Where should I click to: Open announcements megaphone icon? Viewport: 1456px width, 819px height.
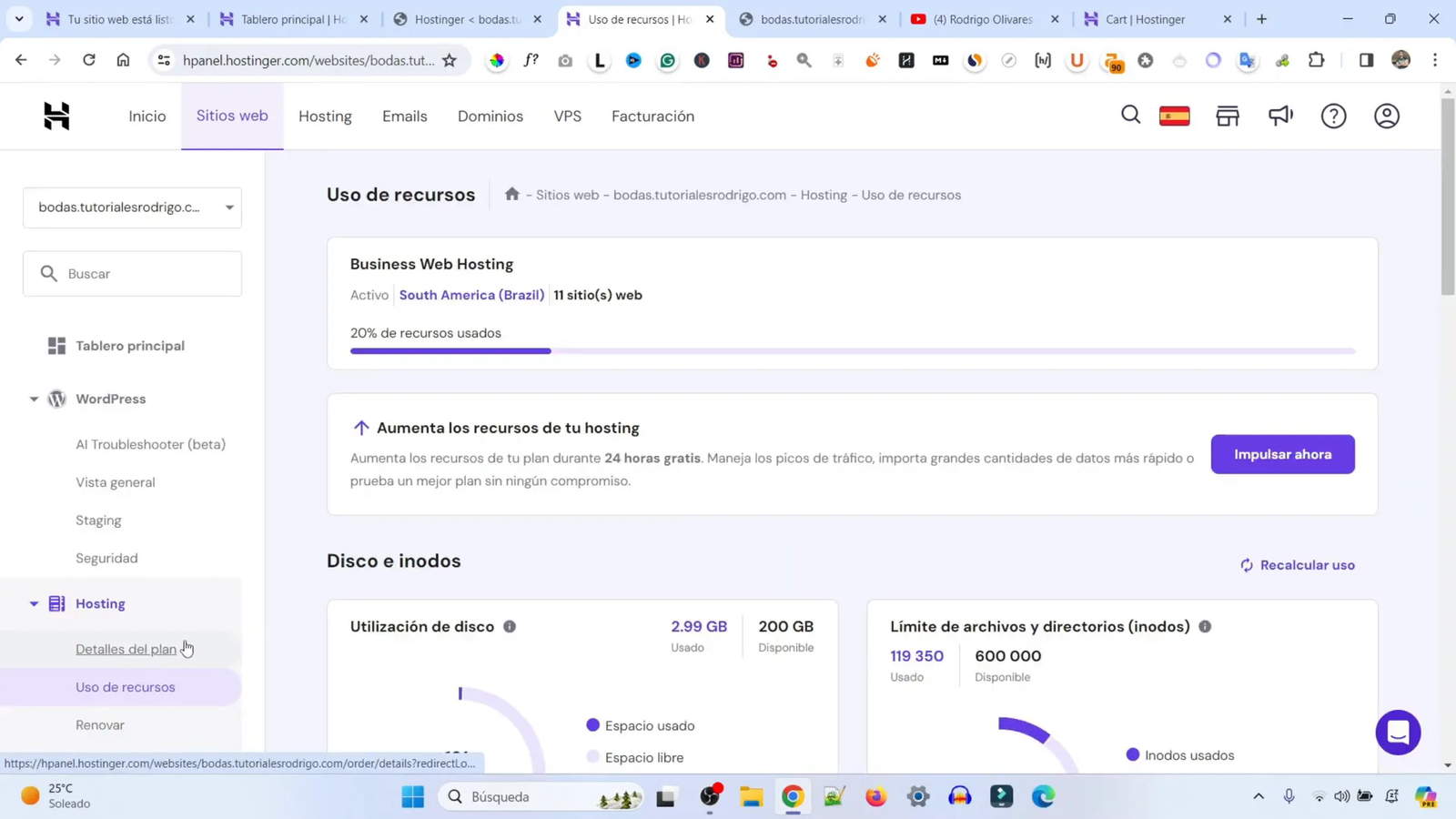pos(1280,116)
